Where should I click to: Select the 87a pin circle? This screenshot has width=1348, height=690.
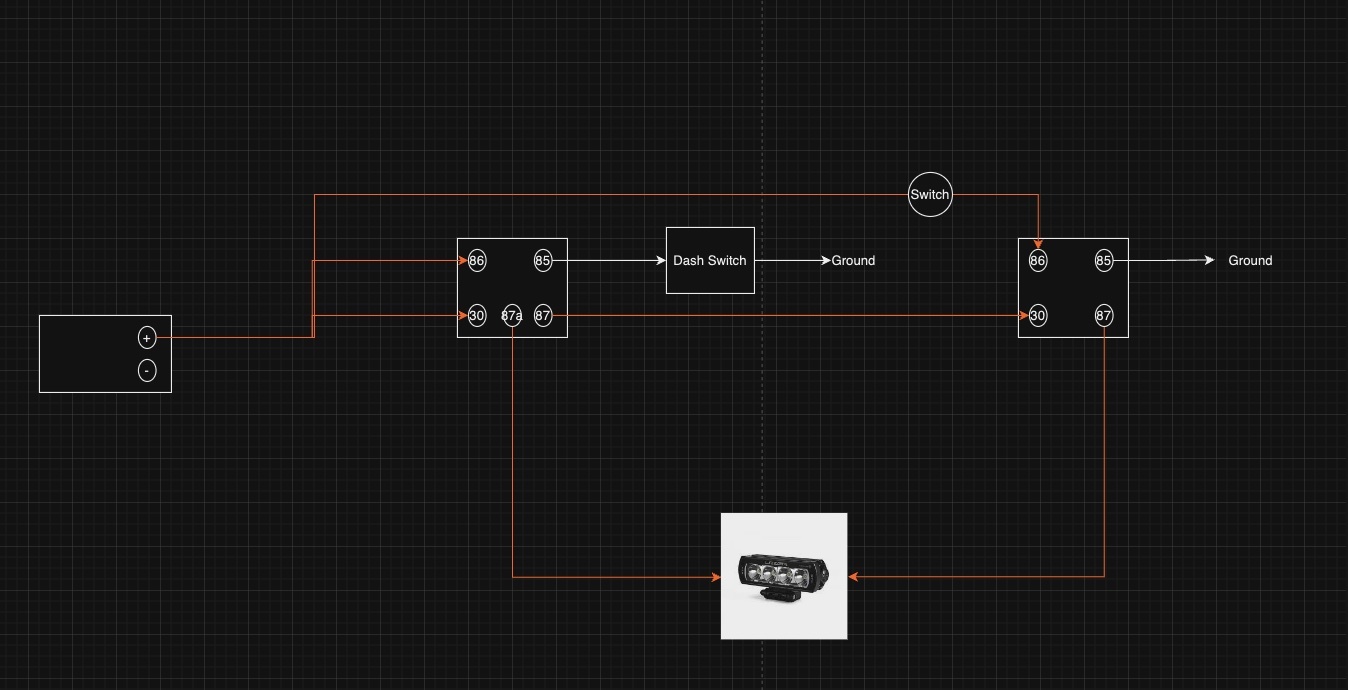(512, 316)
